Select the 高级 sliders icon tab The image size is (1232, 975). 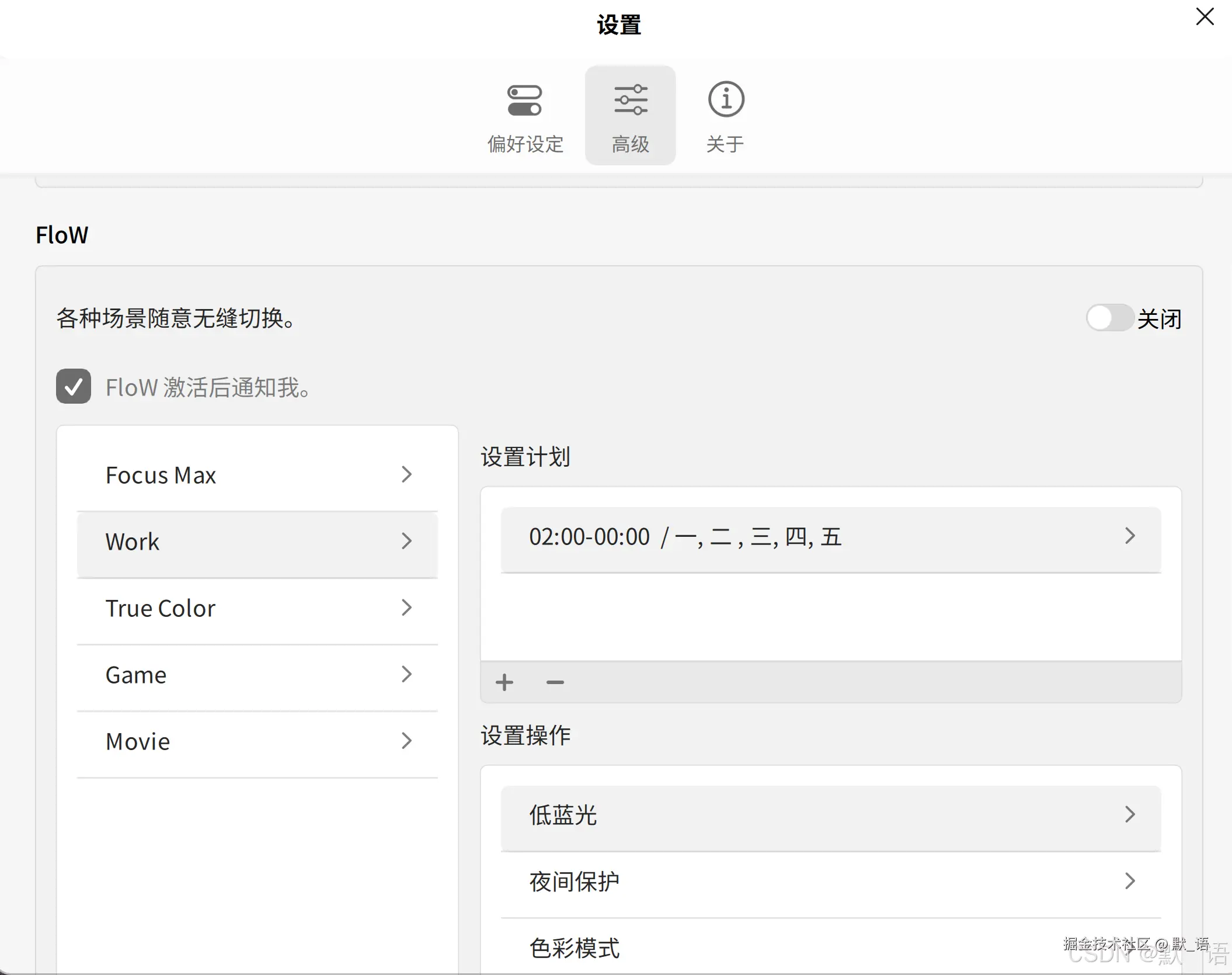pyautogui.click(x=631, y=99)
